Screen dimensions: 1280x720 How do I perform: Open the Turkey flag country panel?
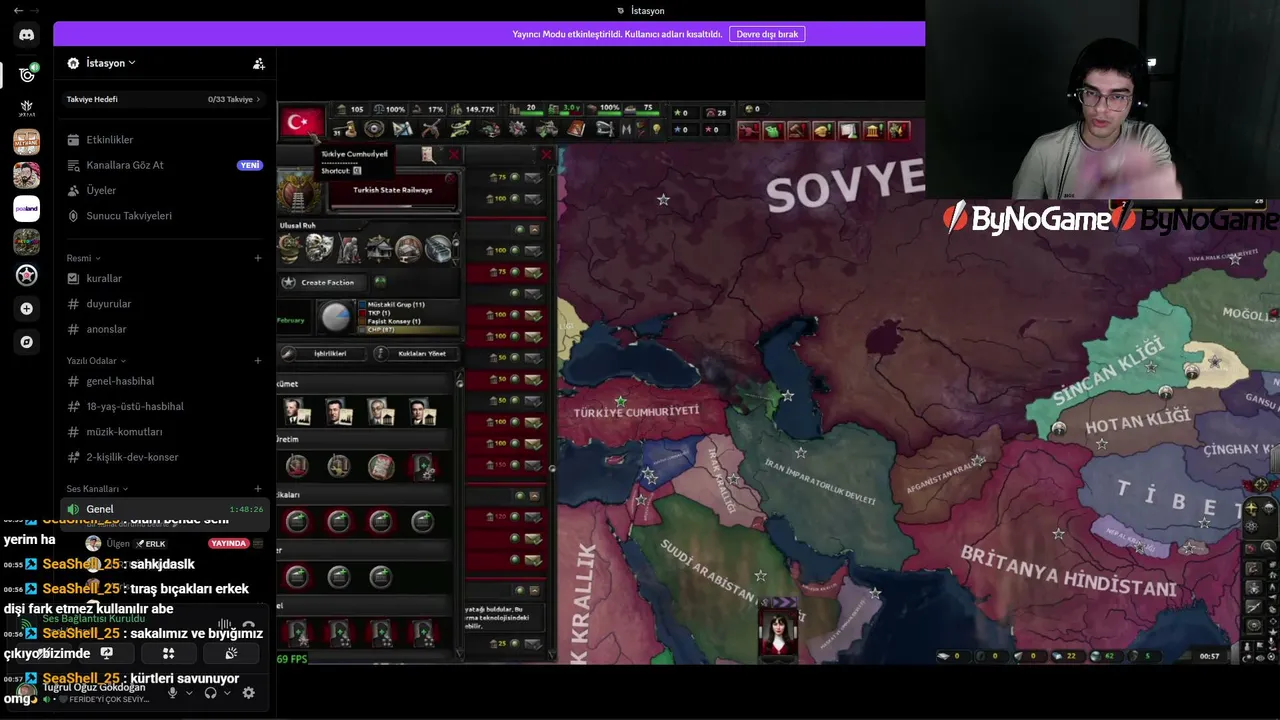click(x=300, y=123)
